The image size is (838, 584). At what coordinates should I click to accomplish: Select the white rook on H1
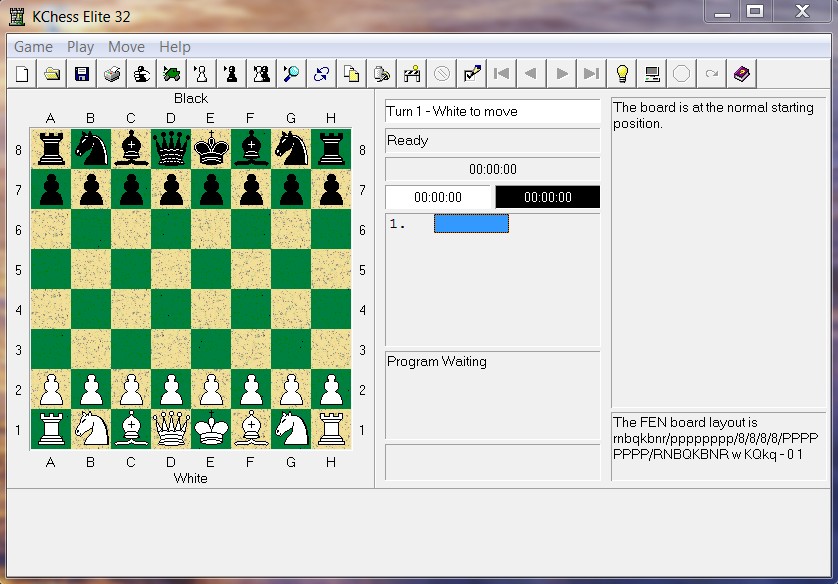331,429
